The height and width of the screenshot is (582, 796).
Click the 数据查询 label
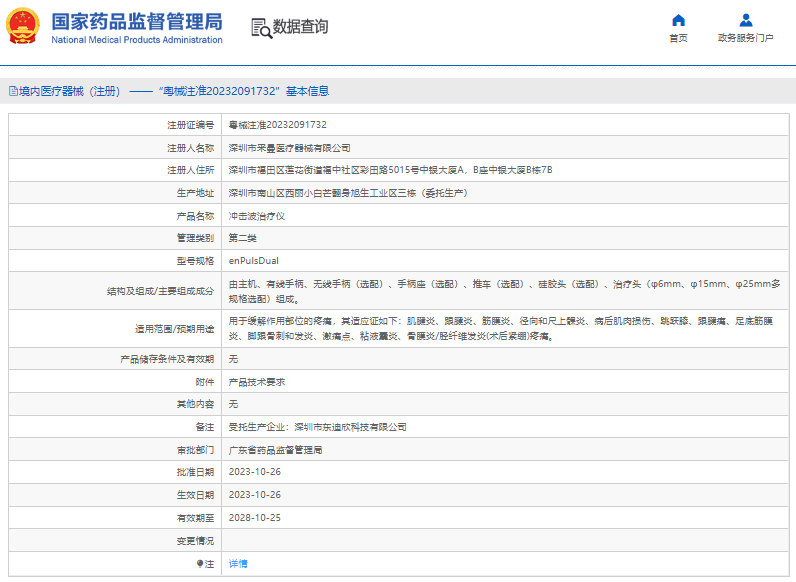[301, 27]
